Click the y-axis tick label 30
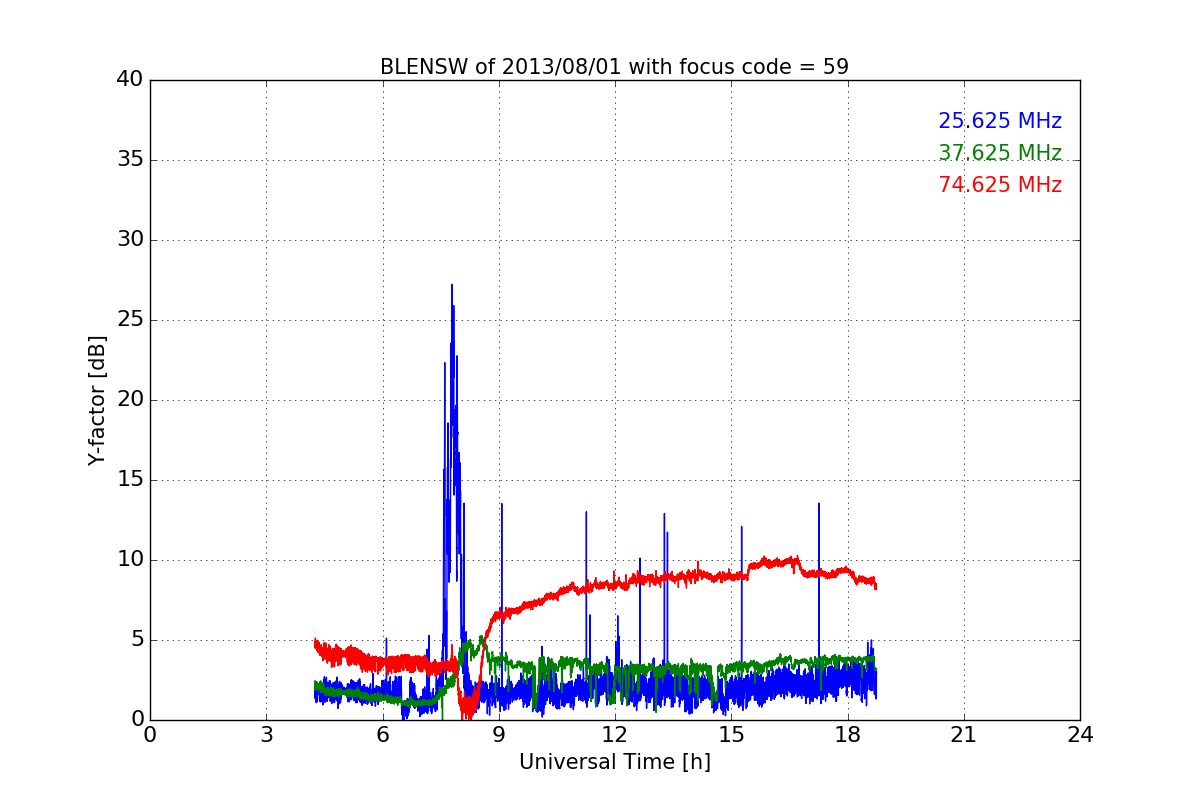This screenshot has width=1200, height=800. point(130,240)
